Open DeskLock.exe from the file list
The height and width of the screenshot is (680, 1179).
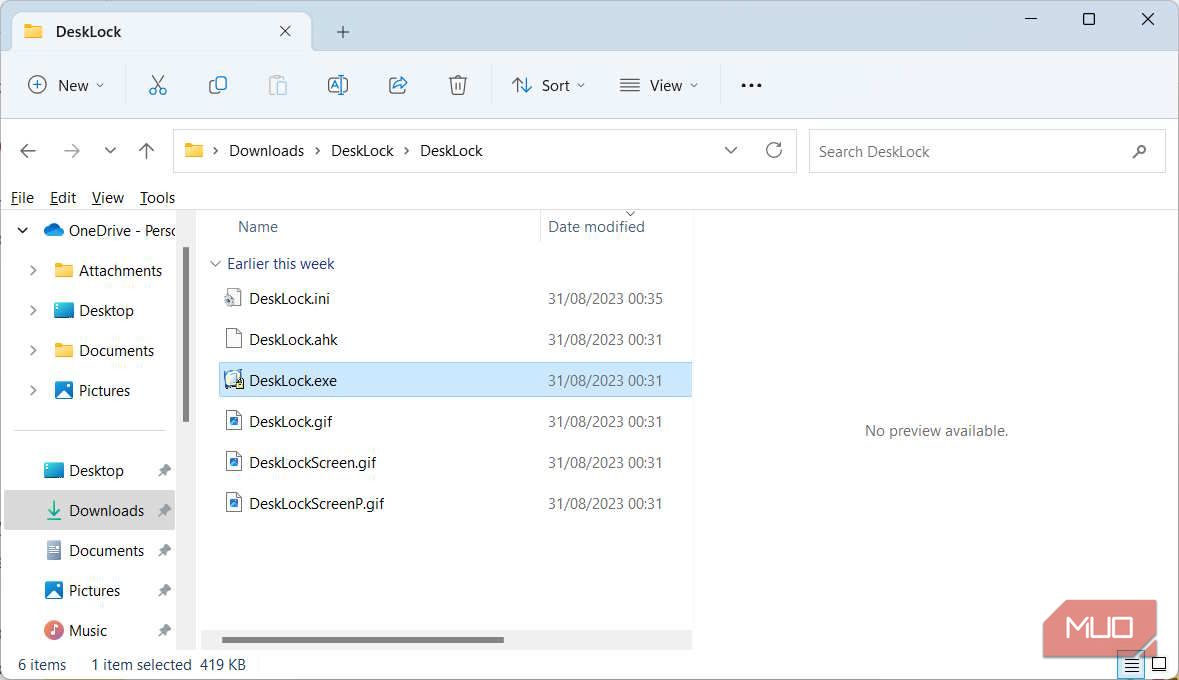[x=293, y=380]
